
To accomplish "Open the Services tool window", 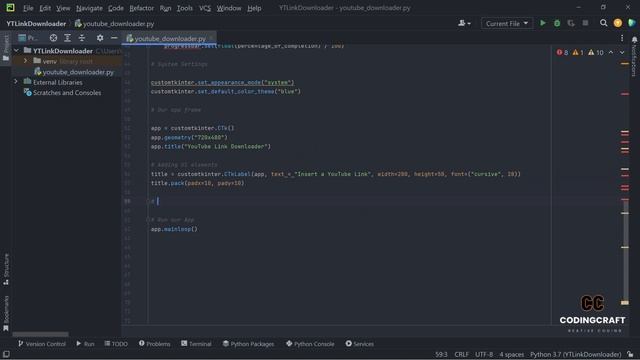I will tap(359, 344).
